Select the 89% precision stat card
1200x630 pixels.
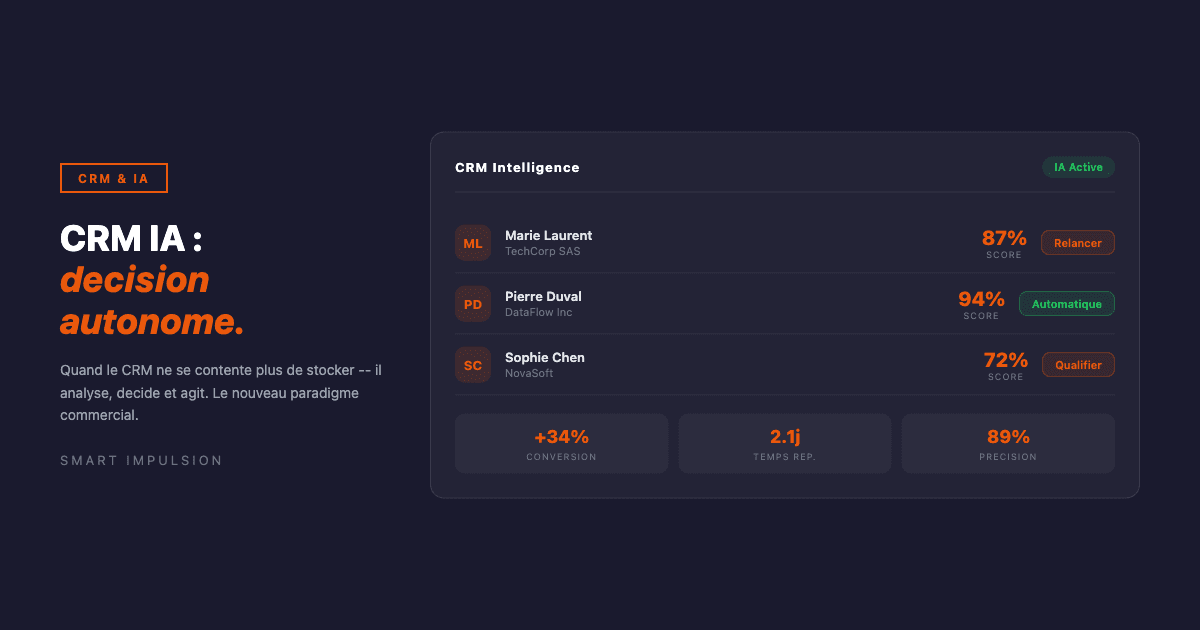point(1008,443)
